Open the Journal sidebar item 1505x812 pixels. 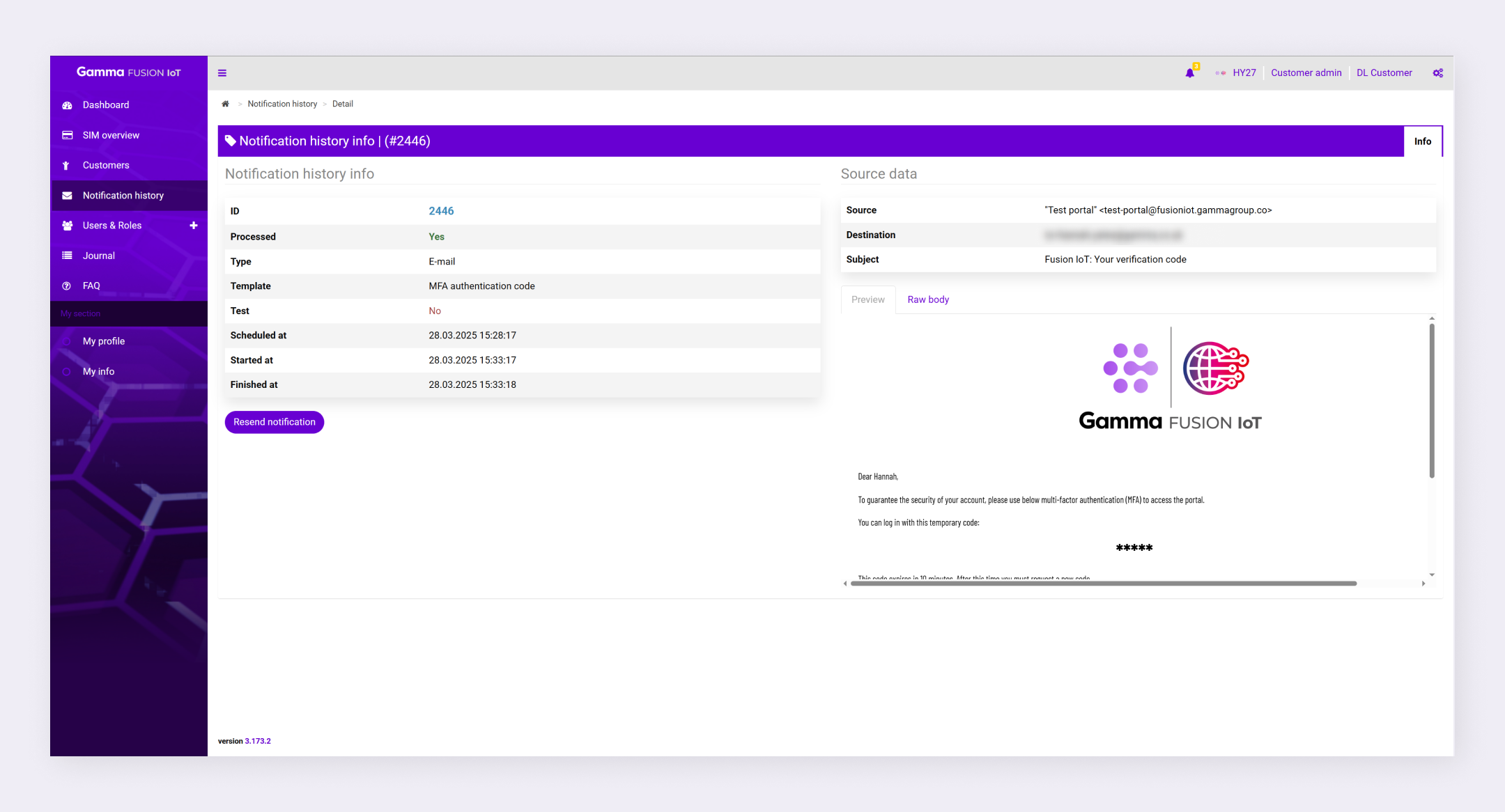[x=98, y=256]
